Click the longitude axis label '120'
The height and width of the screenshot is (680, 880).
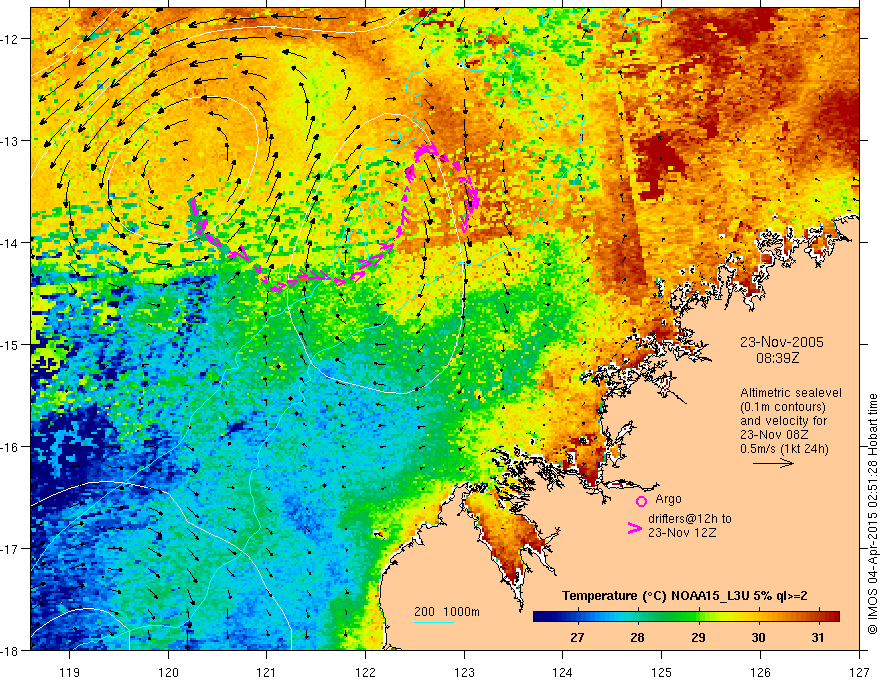coord(168,672)
